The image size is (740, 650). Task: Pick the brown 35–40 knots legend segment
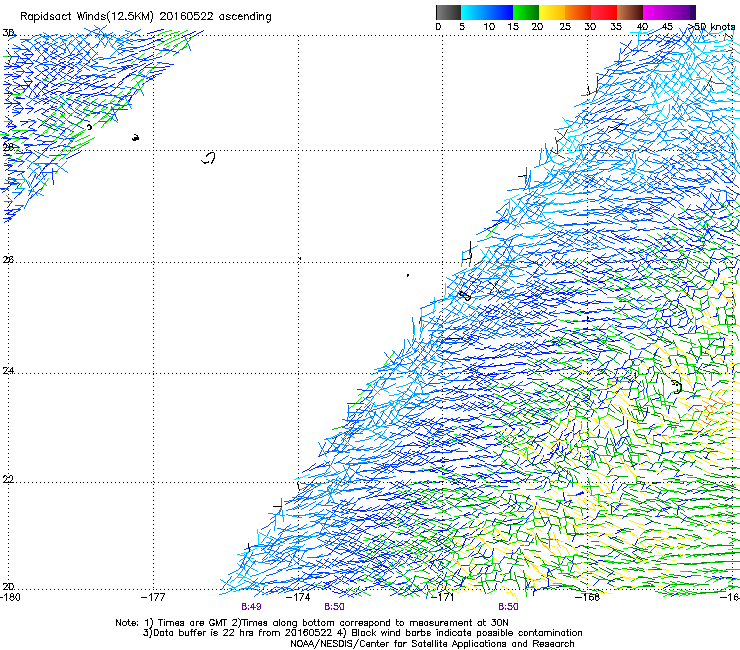(x=630, y=12)
